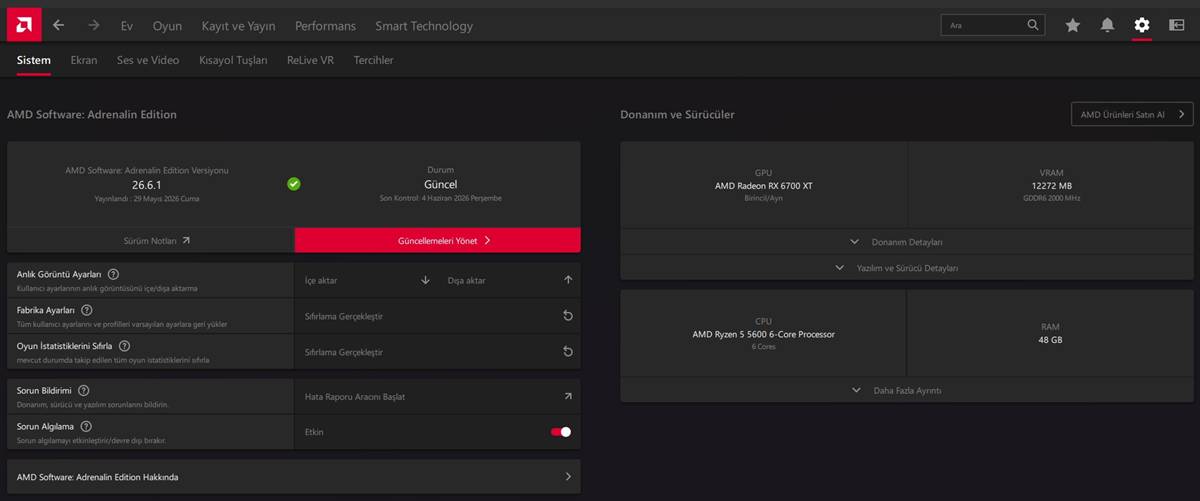This screenshot has height=501, width=1200.
Task: Toggle Sorun Algılama switch
Action: pyautogui.click(x=561, y=432)
